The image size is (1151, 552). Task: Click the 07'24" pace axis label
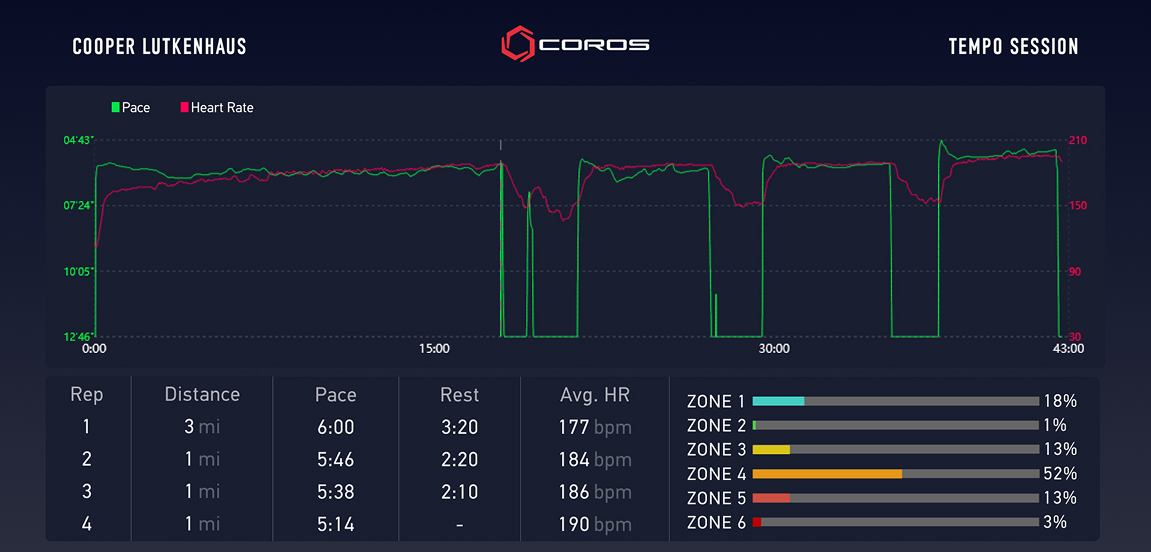[x=81, y=206]
